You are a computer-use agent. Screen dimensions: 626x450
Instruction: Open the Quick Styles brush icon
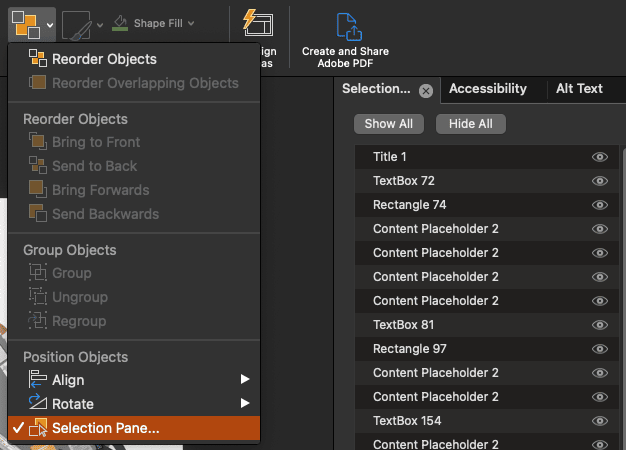(77, 26)
